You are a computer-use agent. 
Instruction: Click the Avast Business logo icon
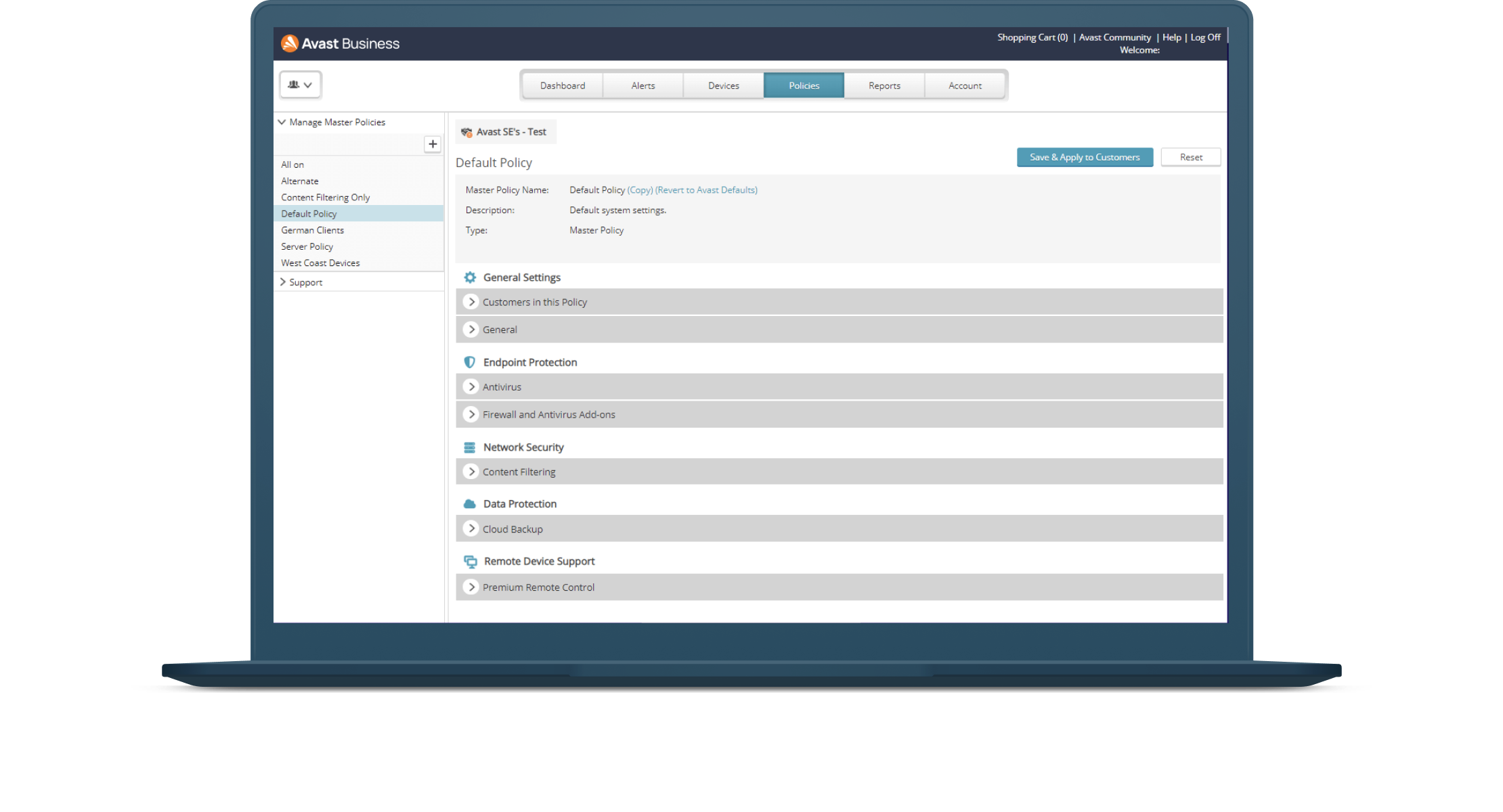pyautogui.click(x=290, y=43)
